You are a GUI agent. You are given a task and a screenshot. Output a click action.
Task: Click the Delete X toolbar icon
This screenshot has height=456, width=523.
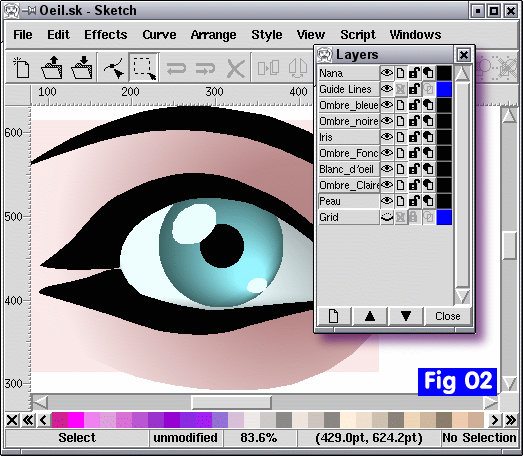235,69
